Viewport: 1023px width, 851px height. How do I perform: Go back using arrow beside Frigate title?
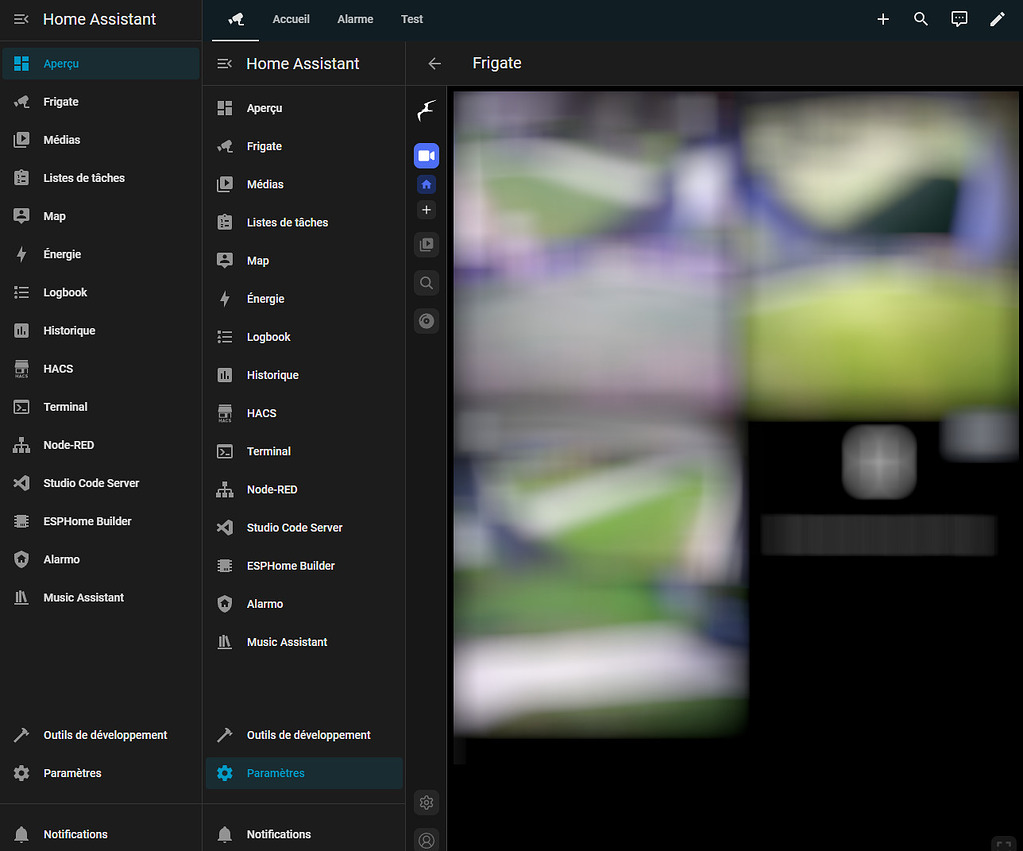(434, 63)
